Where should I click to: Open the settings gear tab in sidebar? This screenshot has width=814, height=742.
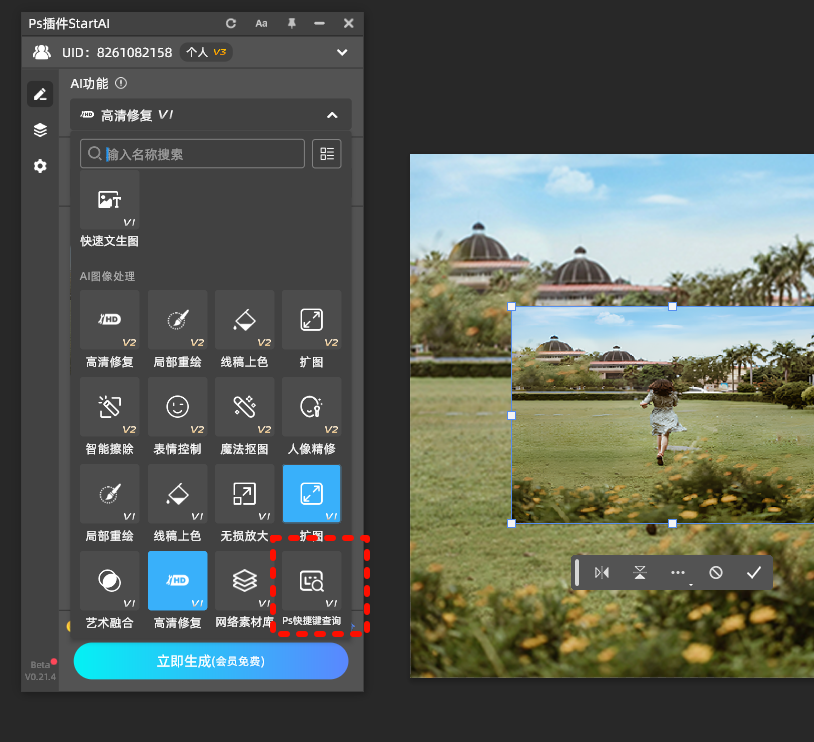click(x=40, y=166)
